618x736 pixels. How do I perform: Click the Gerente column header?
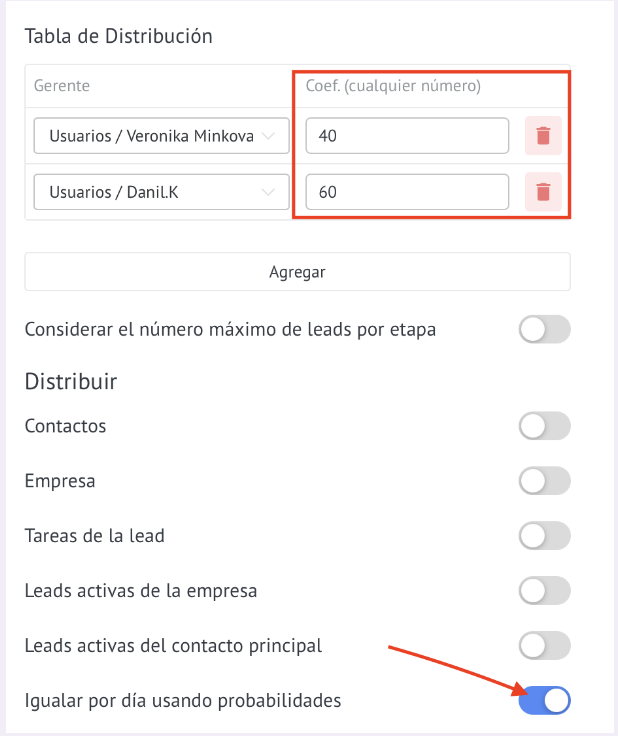click(61, 86)
